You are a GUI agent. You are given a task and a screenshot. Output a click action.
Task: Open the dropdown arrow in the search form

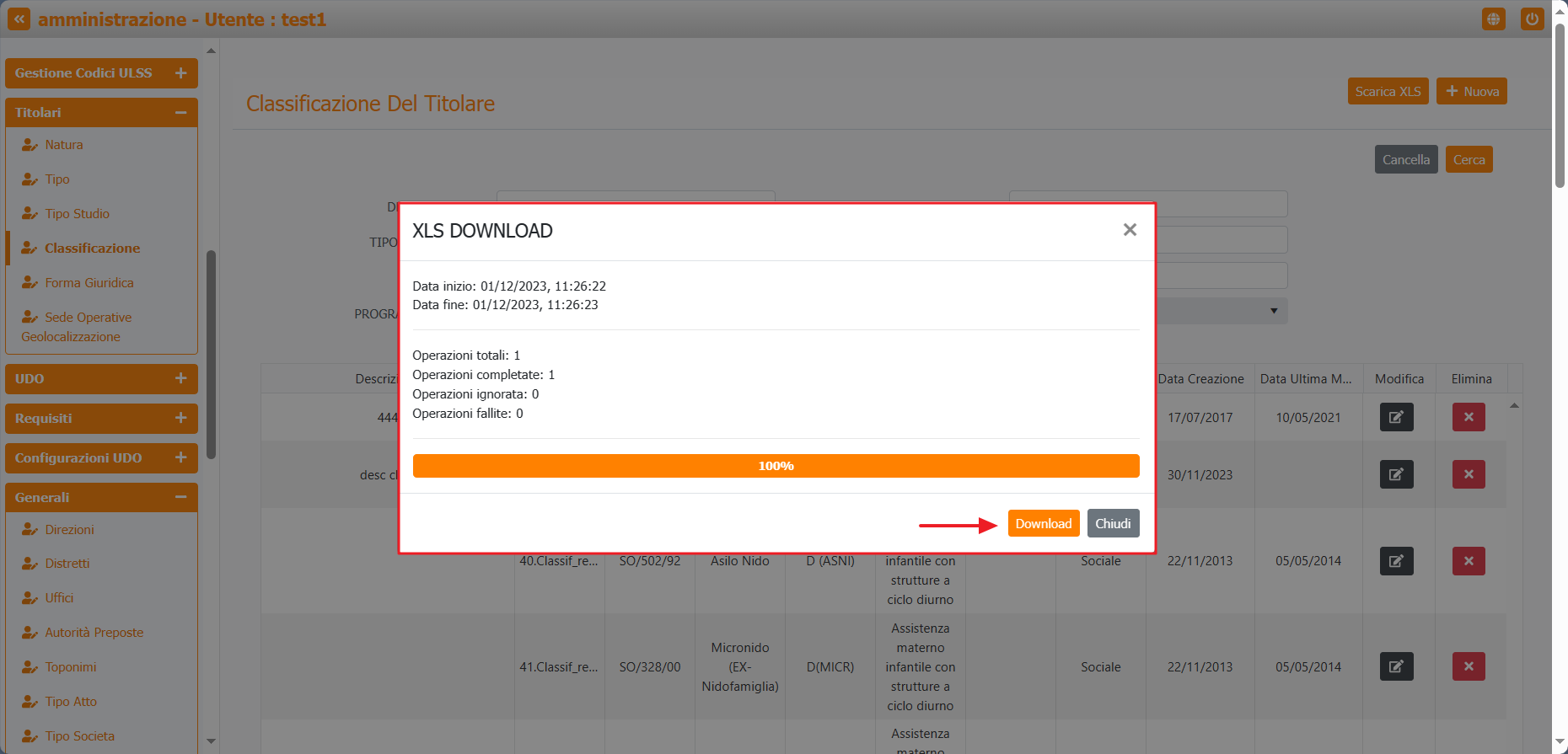pyautogui.click(x=1273, y=311)
